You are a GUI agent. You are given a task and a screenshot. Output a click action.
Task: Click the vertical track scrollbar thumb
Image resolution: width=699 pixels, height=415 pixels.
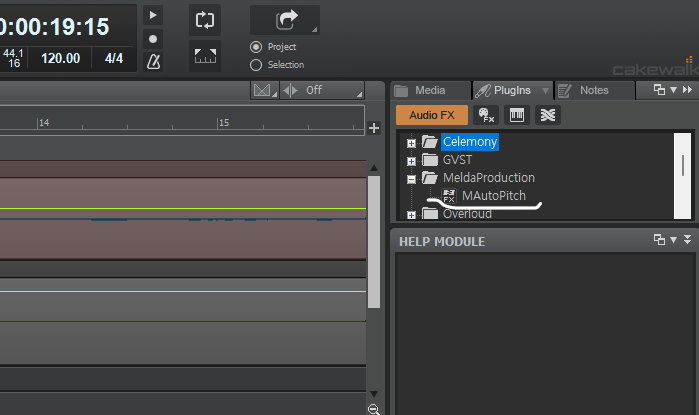(374, 242)
